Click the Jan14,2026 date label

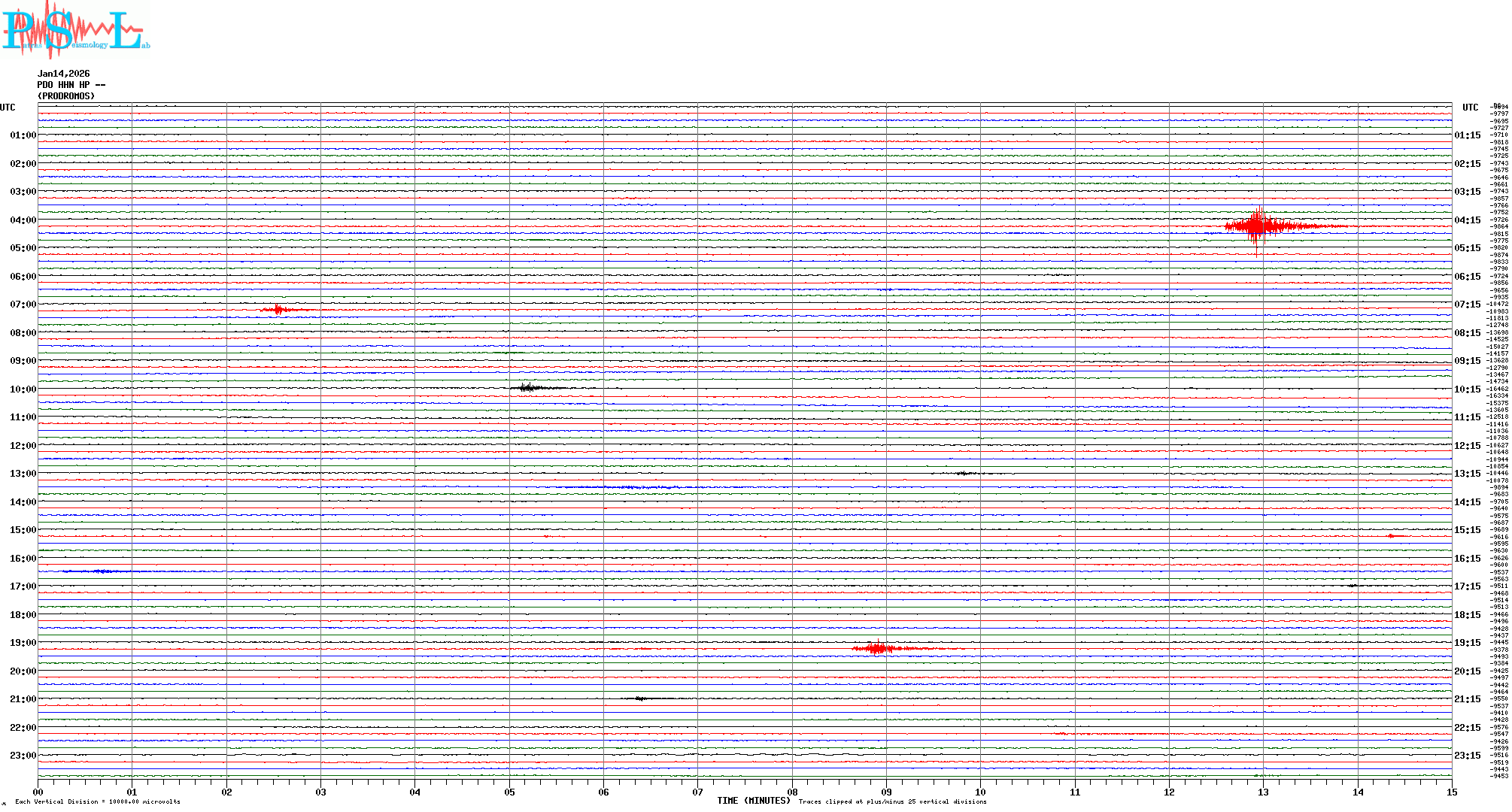(x=63, y=74)
